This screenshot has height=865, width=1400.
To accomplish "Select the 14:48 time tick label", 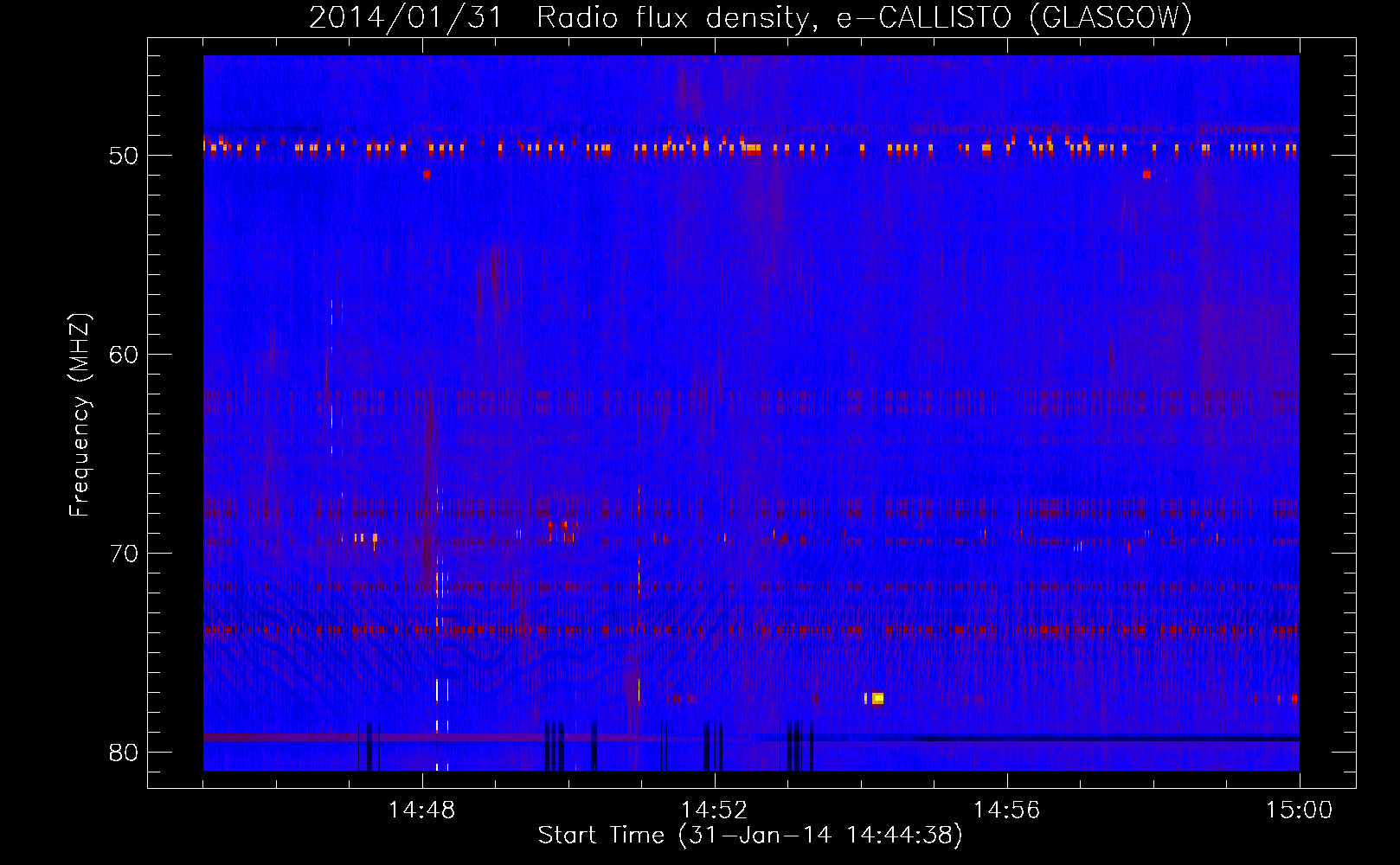I will click(x=421, y=811).
